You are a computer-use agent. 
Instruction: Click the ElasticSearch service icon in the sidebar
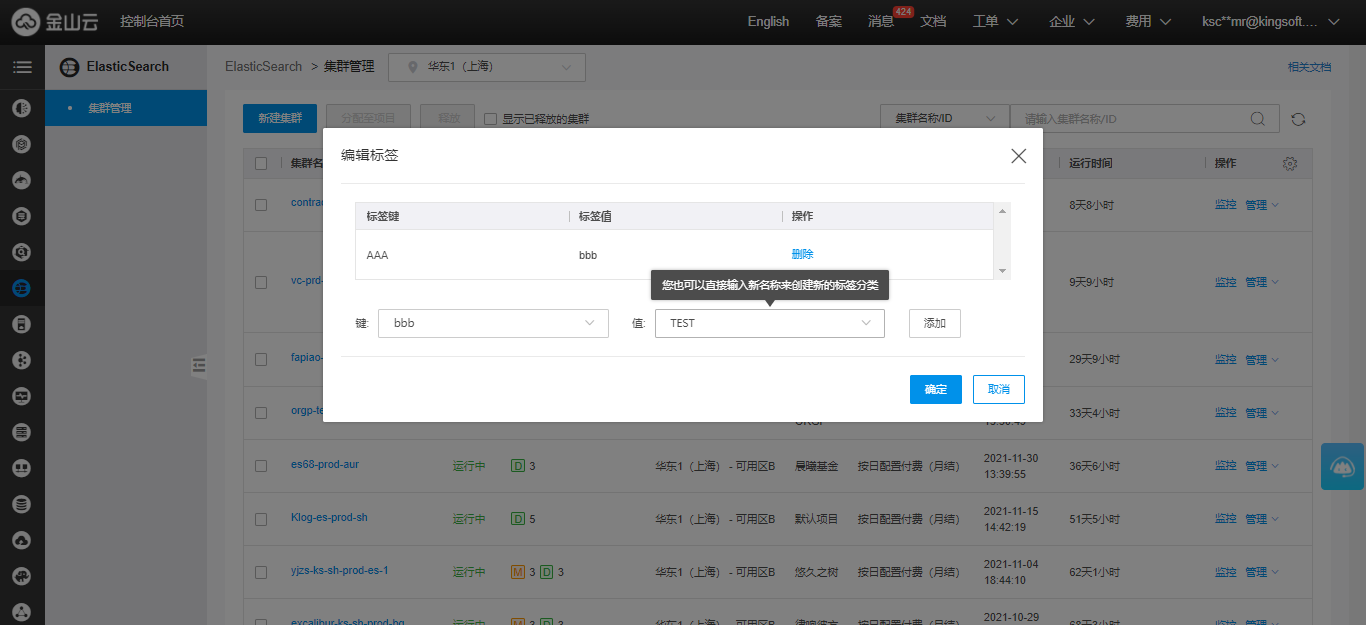[x=21, y=289]
